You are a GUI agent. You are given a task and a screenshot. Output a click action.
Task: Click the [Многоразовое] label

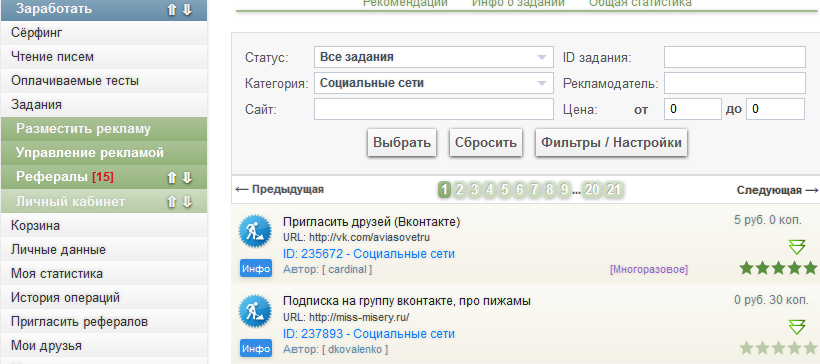coord(648,270)
